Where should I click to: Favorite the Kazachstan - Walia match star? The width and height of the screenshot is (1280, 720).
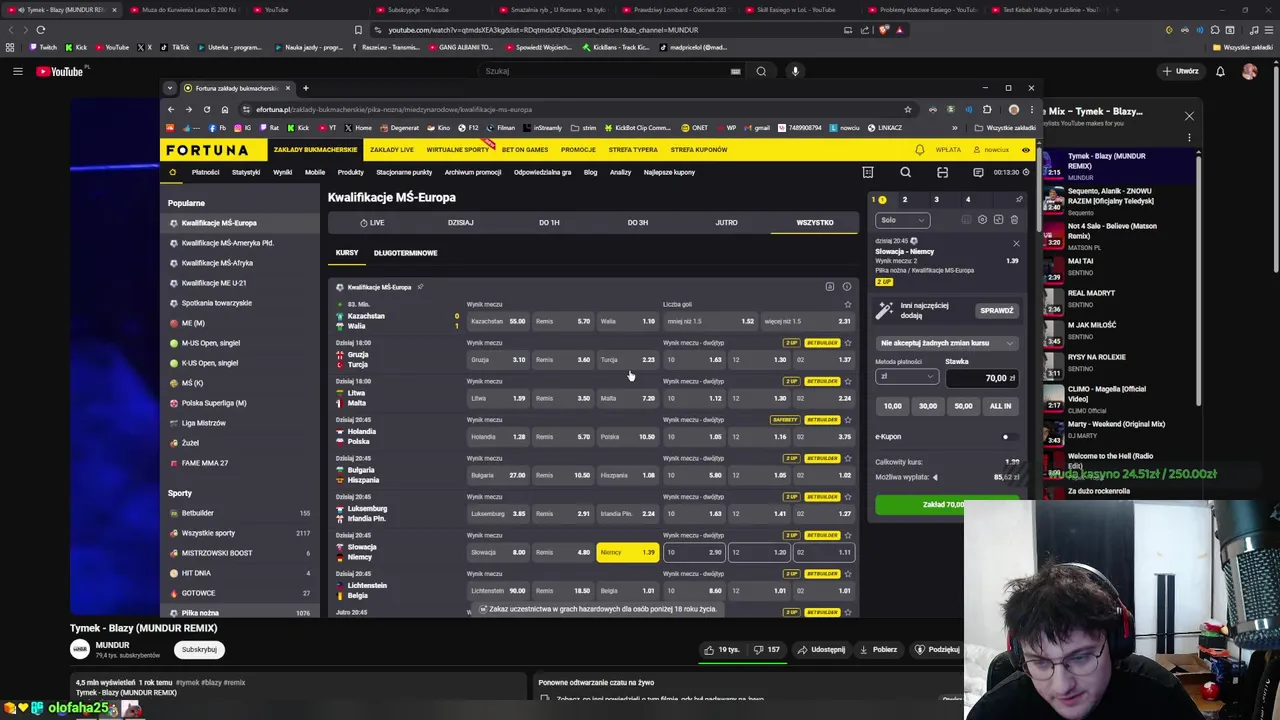pos(848,304)
